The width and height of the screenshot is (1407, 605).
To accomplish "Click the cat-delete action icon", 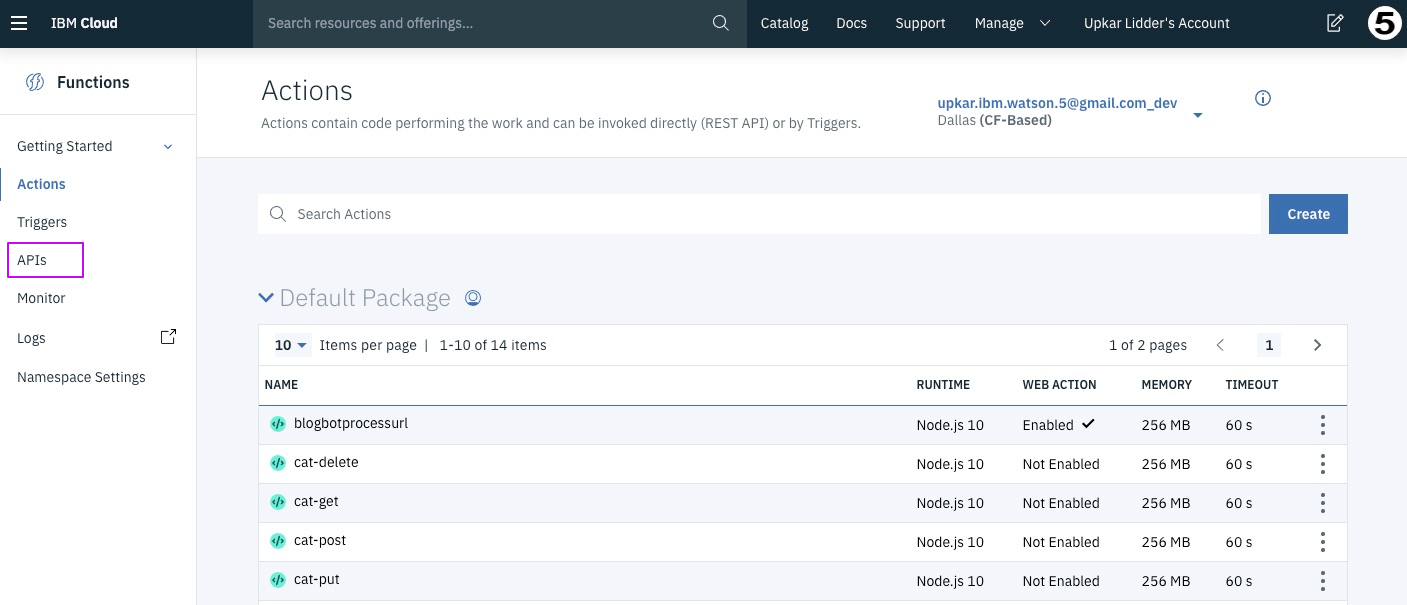I will click(x=278, y=463).
